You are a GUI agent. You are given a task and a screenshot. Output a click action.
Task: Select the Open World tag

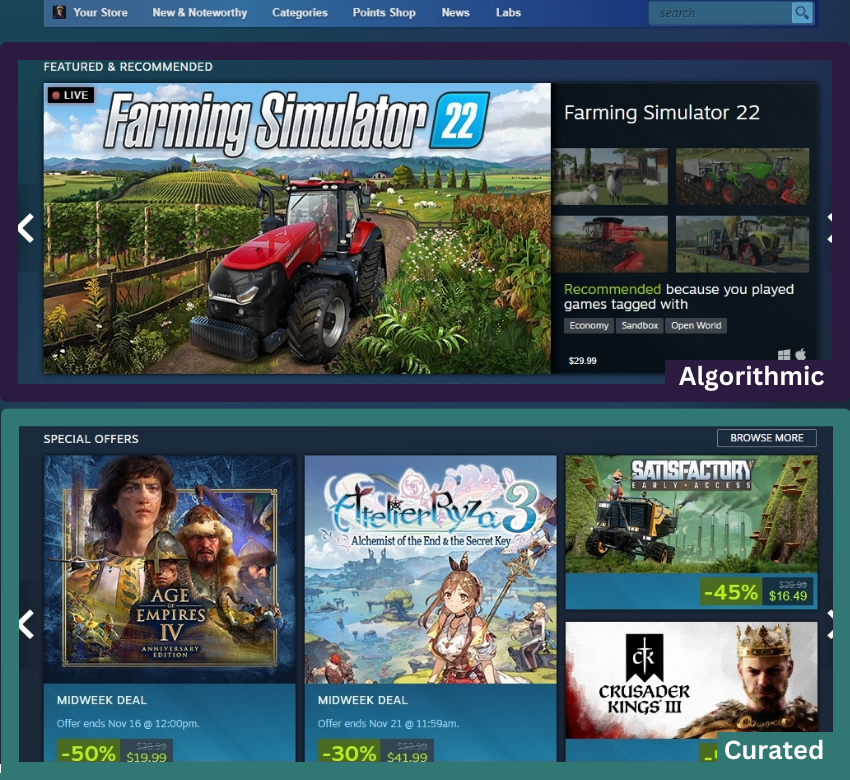(x=696, y=325)
